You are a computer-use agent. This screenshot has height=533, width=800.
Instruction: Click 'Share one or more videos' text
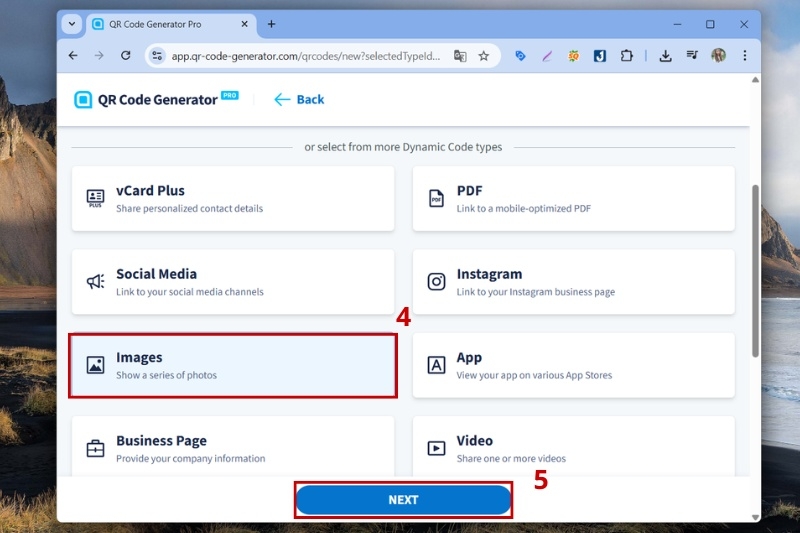511,459
